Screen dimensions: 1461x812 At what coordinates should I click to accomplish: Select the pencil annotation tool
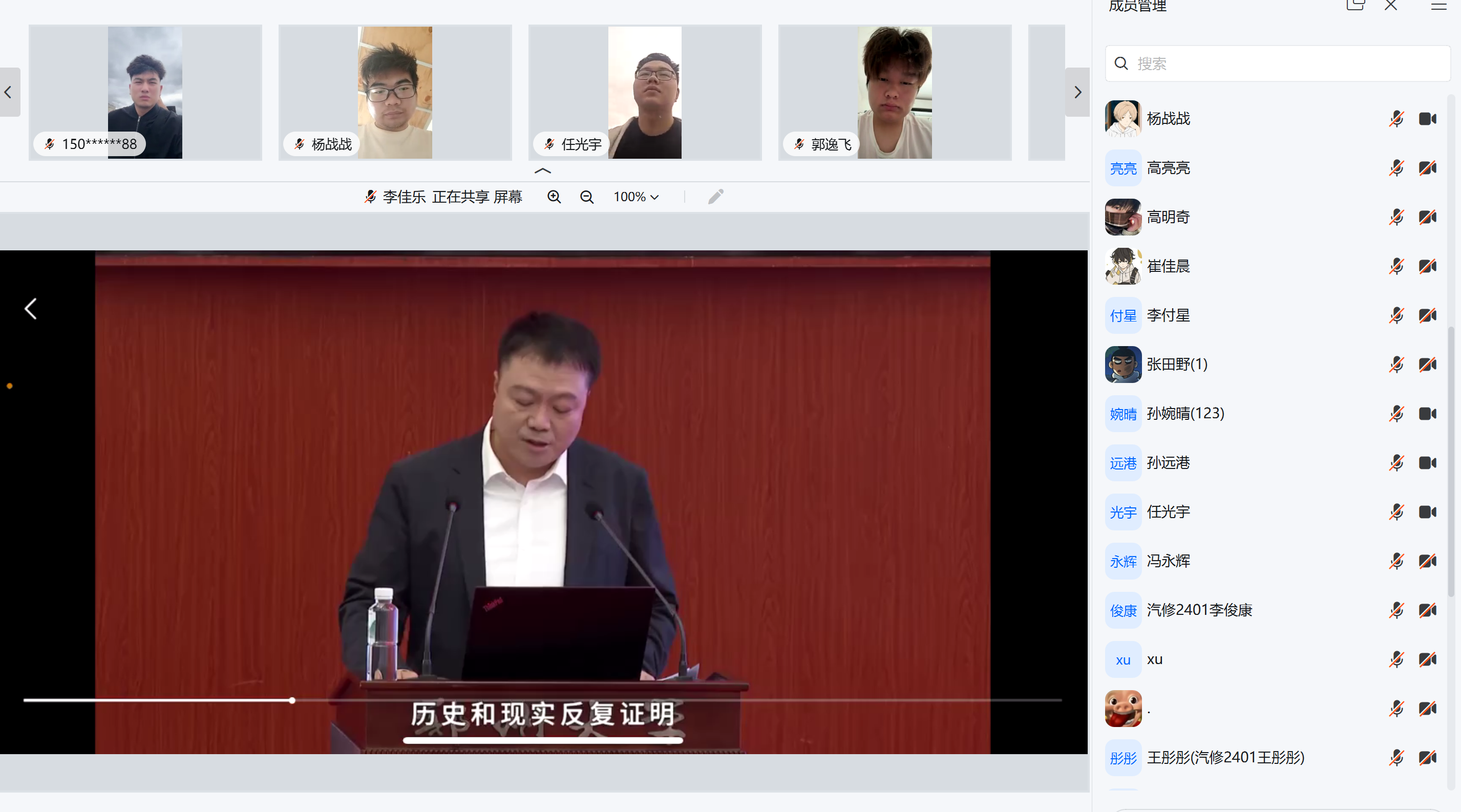(716, 196)
